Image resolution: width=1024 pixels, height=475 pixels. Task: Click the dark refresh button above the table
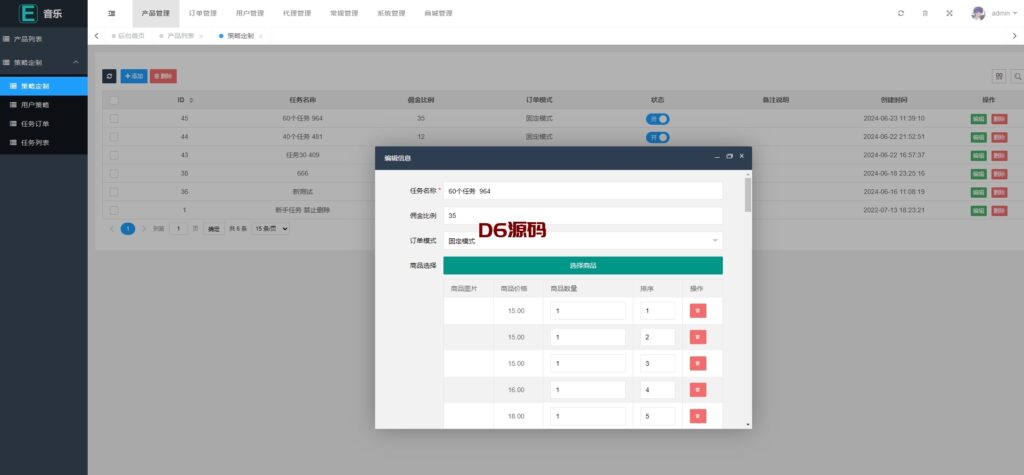[x=109, y=76]
